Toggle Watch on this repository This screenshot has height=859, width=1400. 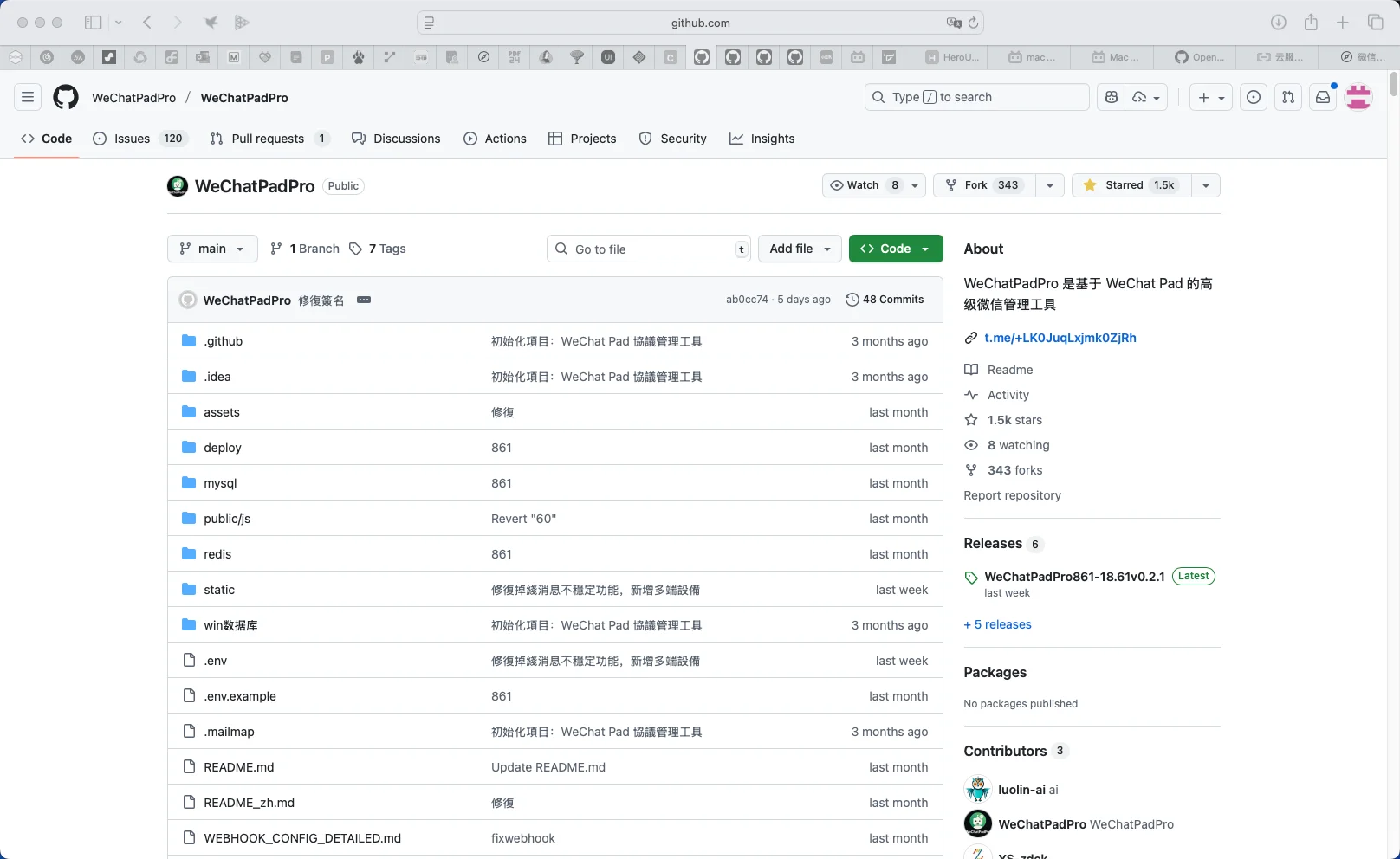click(864, 185)
